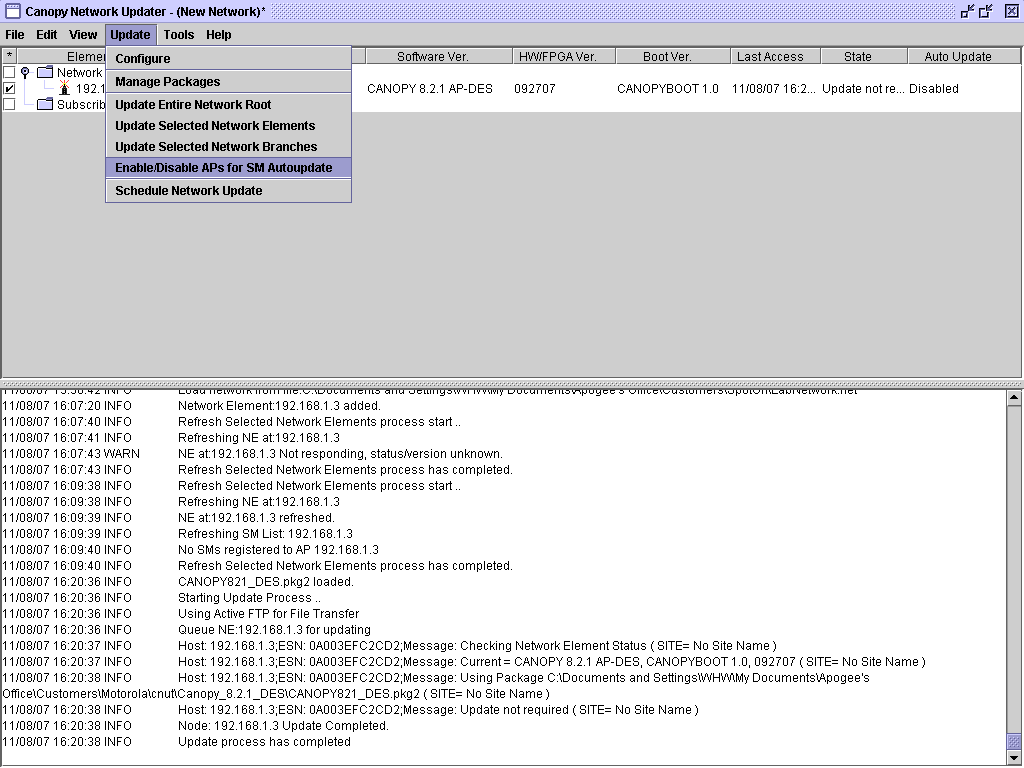Viewport: 1024px width, 768px height.
Task: Click the Software Ver. column header
Action: click(x=432, y=57)
